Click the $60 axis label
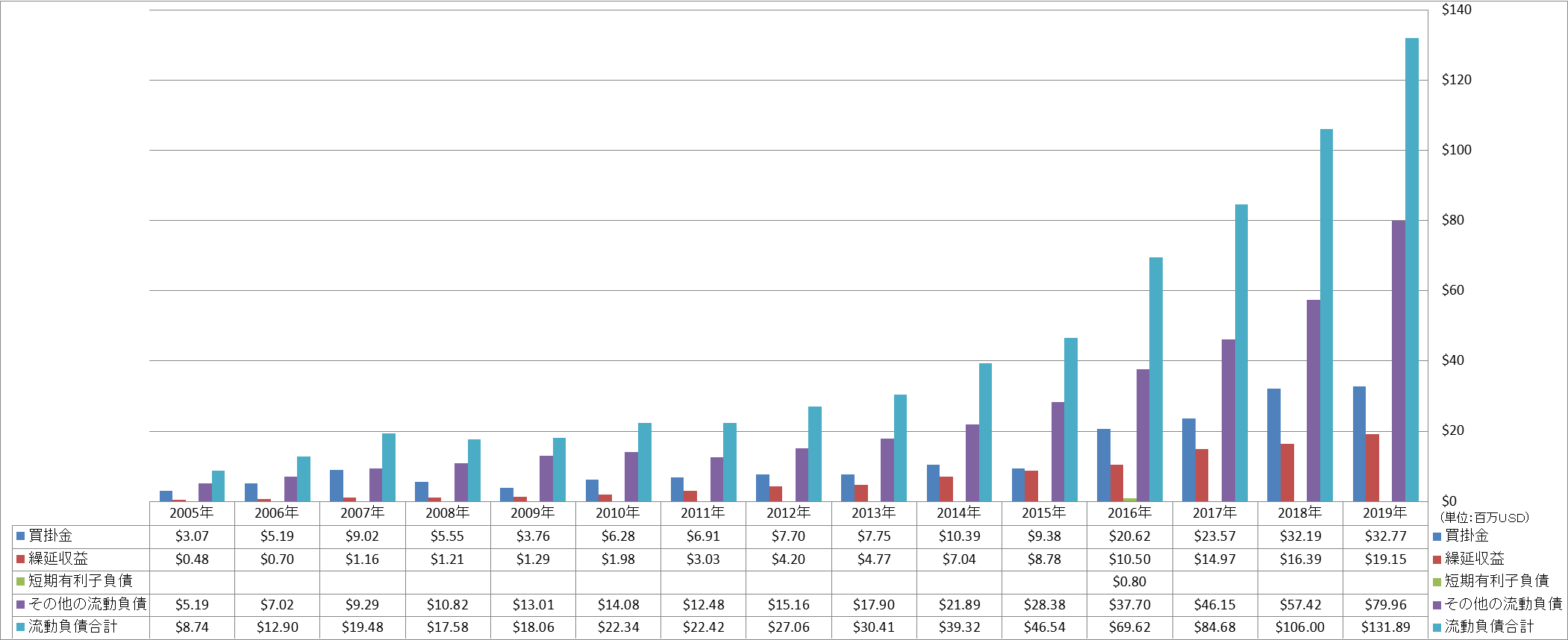The height and width of the screenshot is (640, 1568). [x=1452, y=290]
